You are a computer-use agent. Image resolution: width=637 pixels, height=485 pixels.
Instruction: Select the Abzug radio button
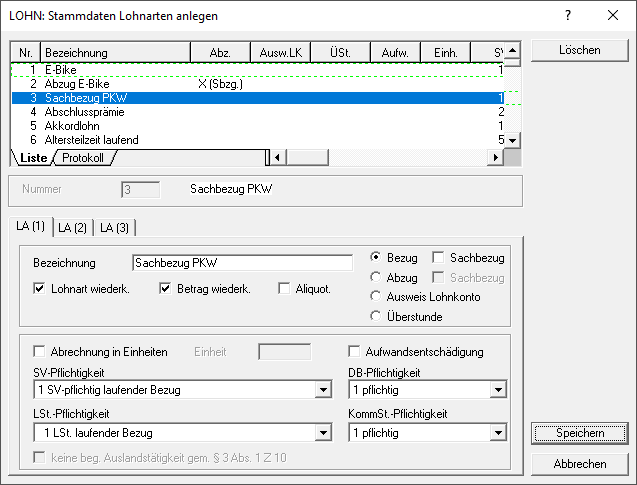point(376,277)
